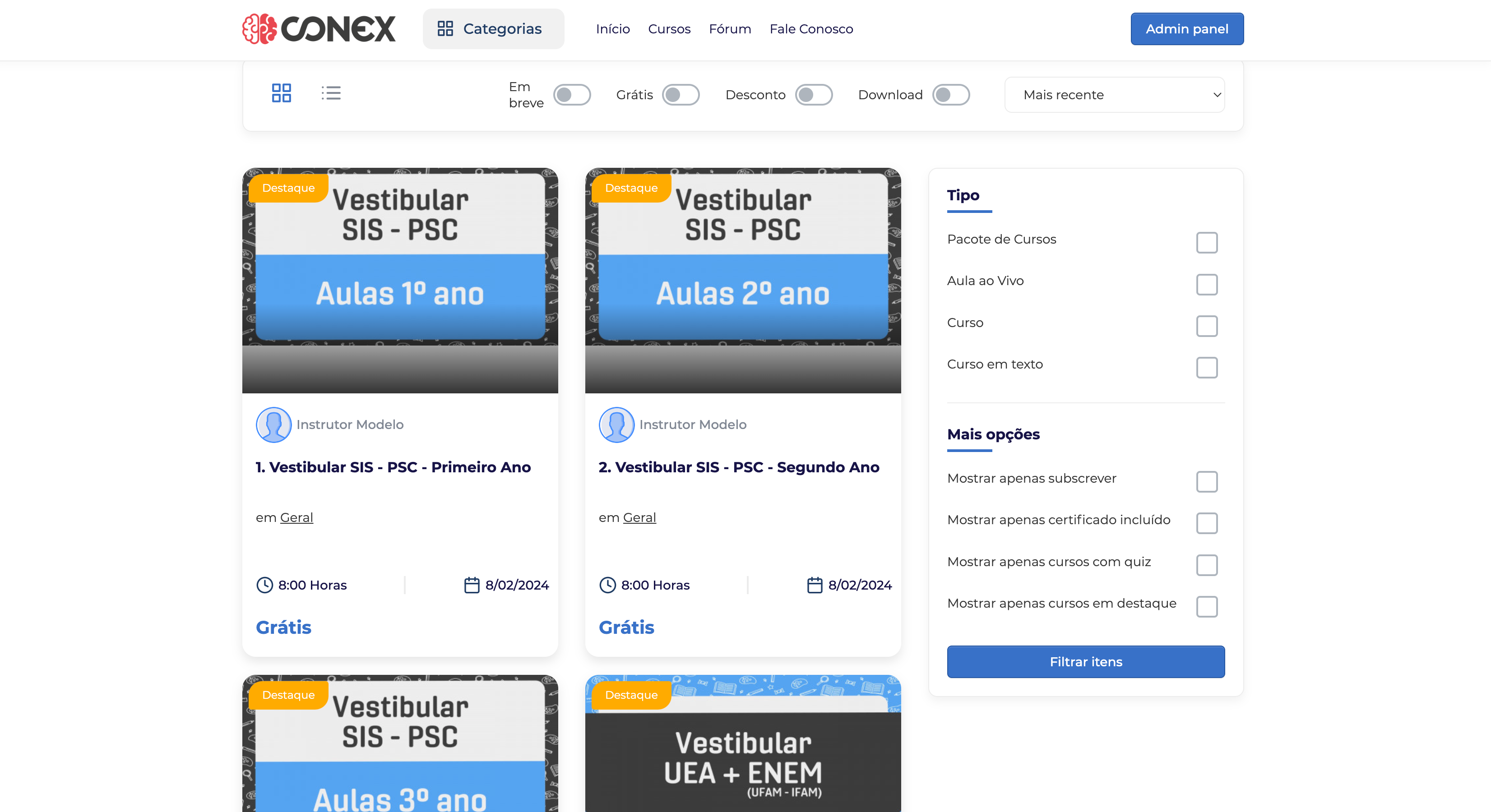The width and height of the screenshot is (1491, 812).
Task: Click the clock icon on Primeiro Ano card
Action: [264, 585]
